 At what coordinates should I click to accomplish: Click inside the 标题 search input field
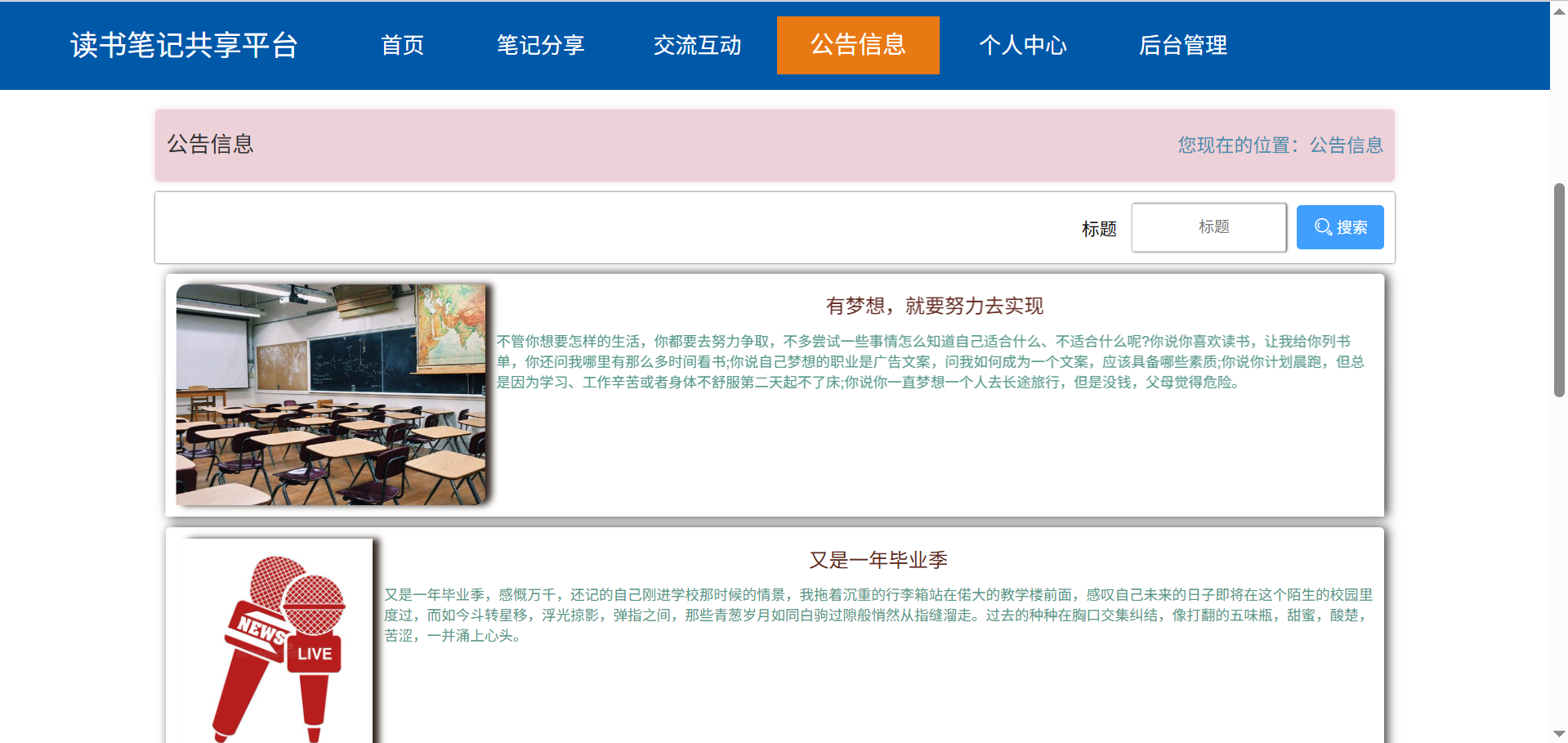pyautogui.click(x=1208, y=227)
